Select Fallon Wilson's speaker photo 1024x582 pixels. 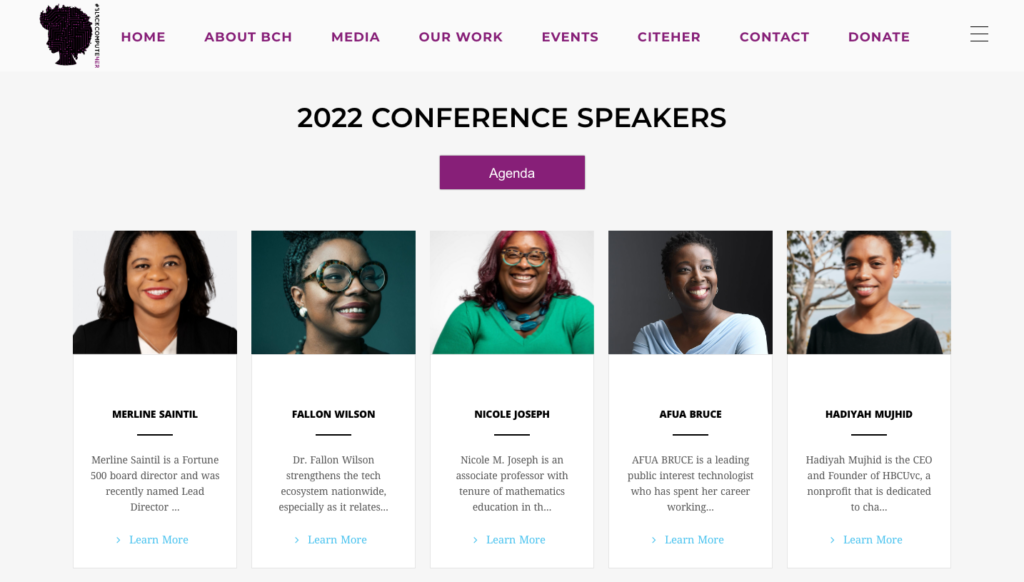333,292
